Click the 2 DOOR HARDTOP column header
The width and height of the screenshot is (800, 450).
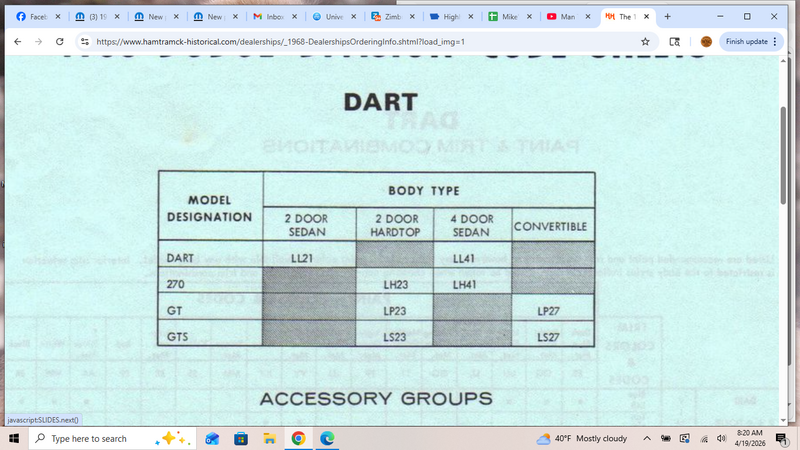pyautogui.click(x=395, y=225)
